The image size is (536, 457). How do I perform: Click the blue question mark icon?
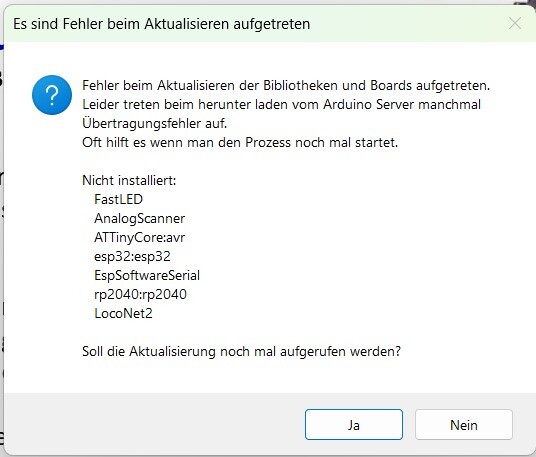[x=52, y=95]
